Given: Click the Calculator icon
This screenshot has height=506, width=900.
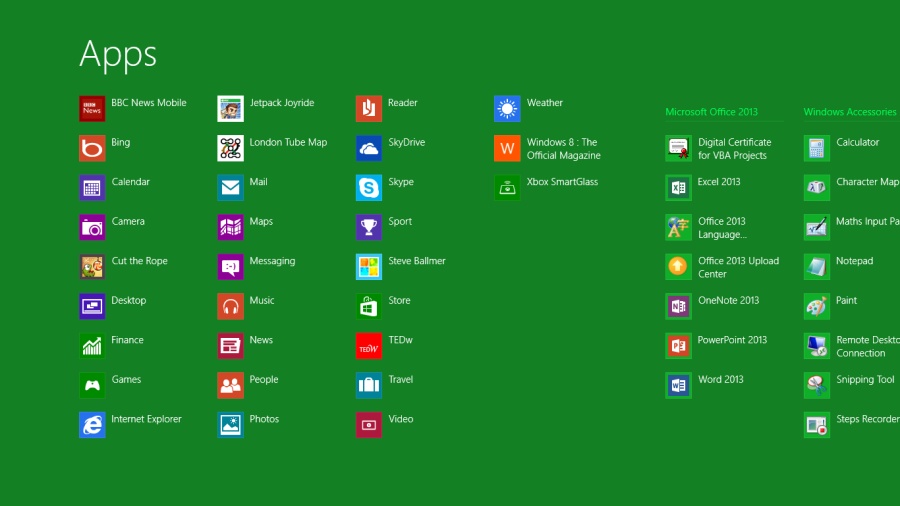Looking at the screenshot, I should (816, 148).
